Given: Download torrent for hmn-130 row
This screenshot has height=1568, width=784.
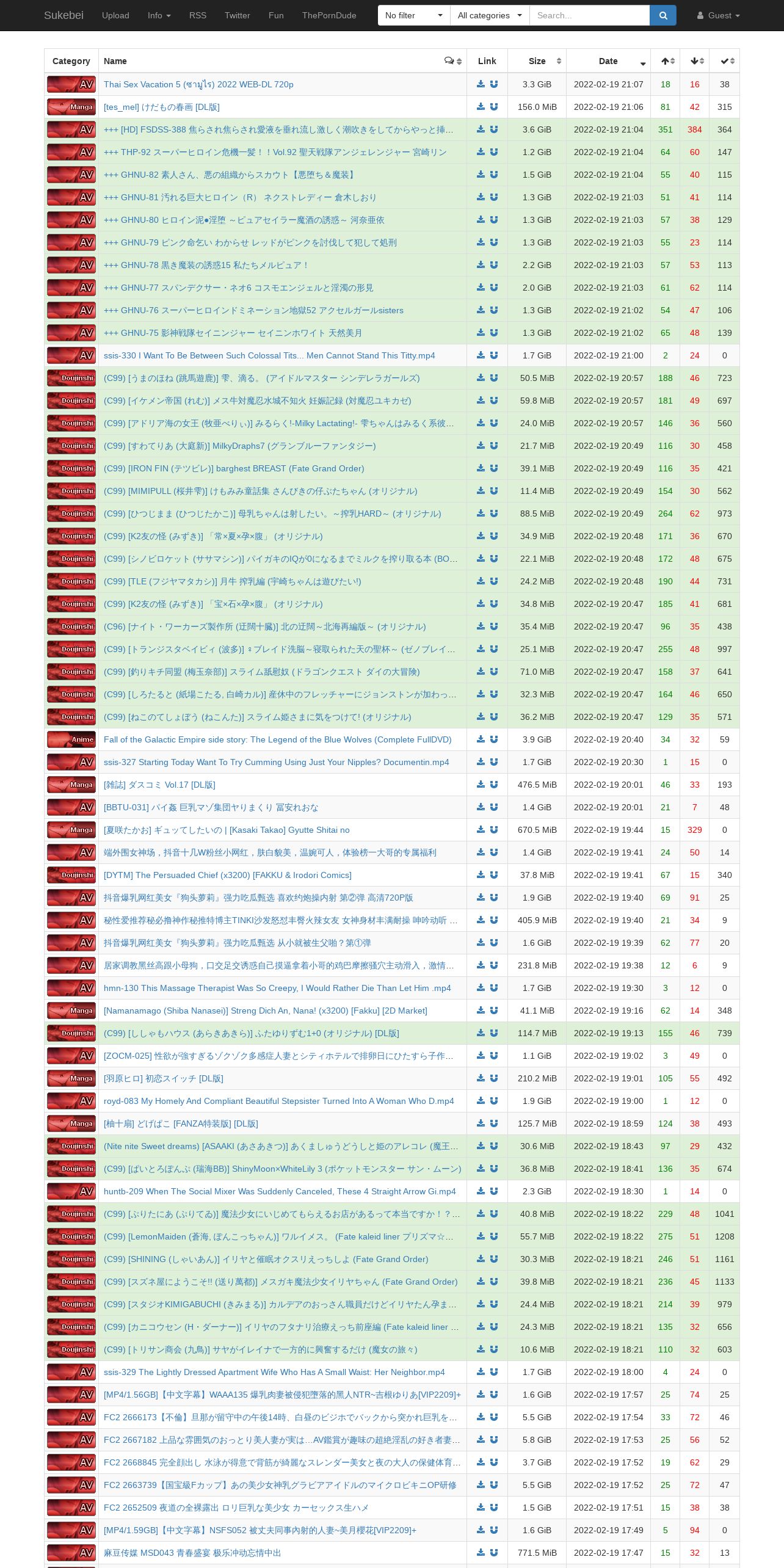Looking at the screenshot, I should click(481, 988).
